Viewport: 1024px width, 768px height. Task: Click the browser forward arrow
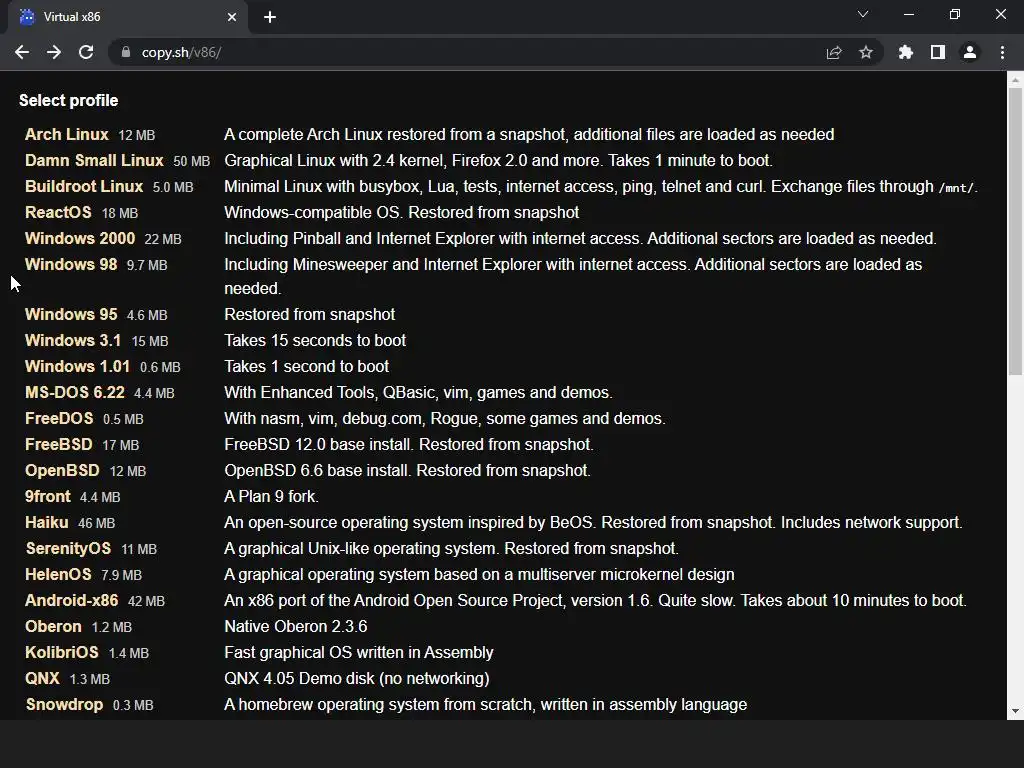tap(54, 52)
